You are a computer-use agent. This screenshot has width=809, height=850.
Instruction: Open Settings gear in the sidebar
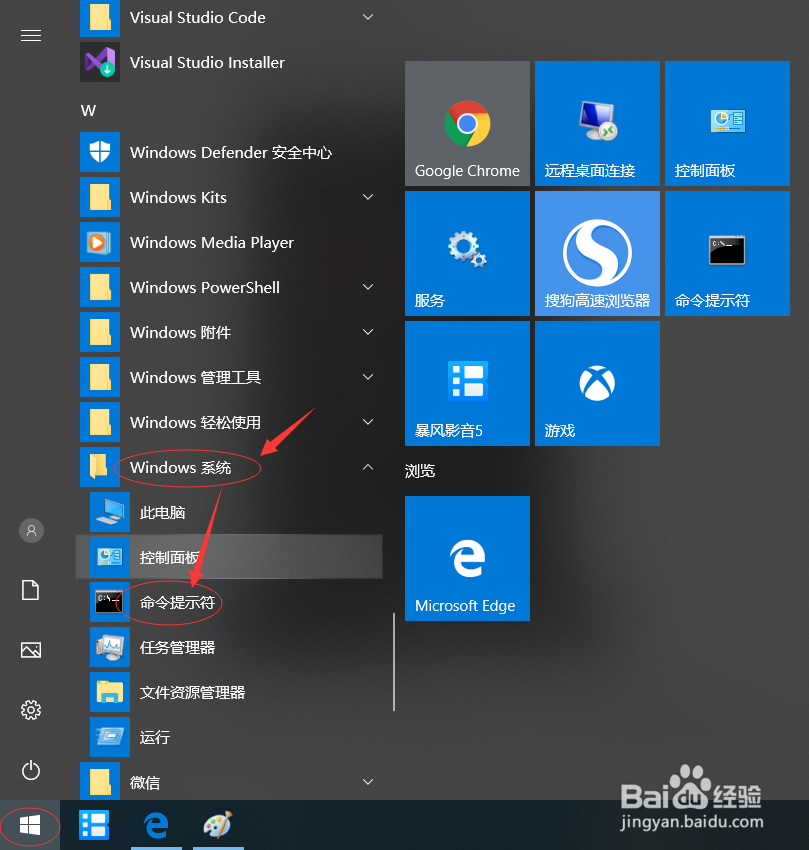(31, 710)
